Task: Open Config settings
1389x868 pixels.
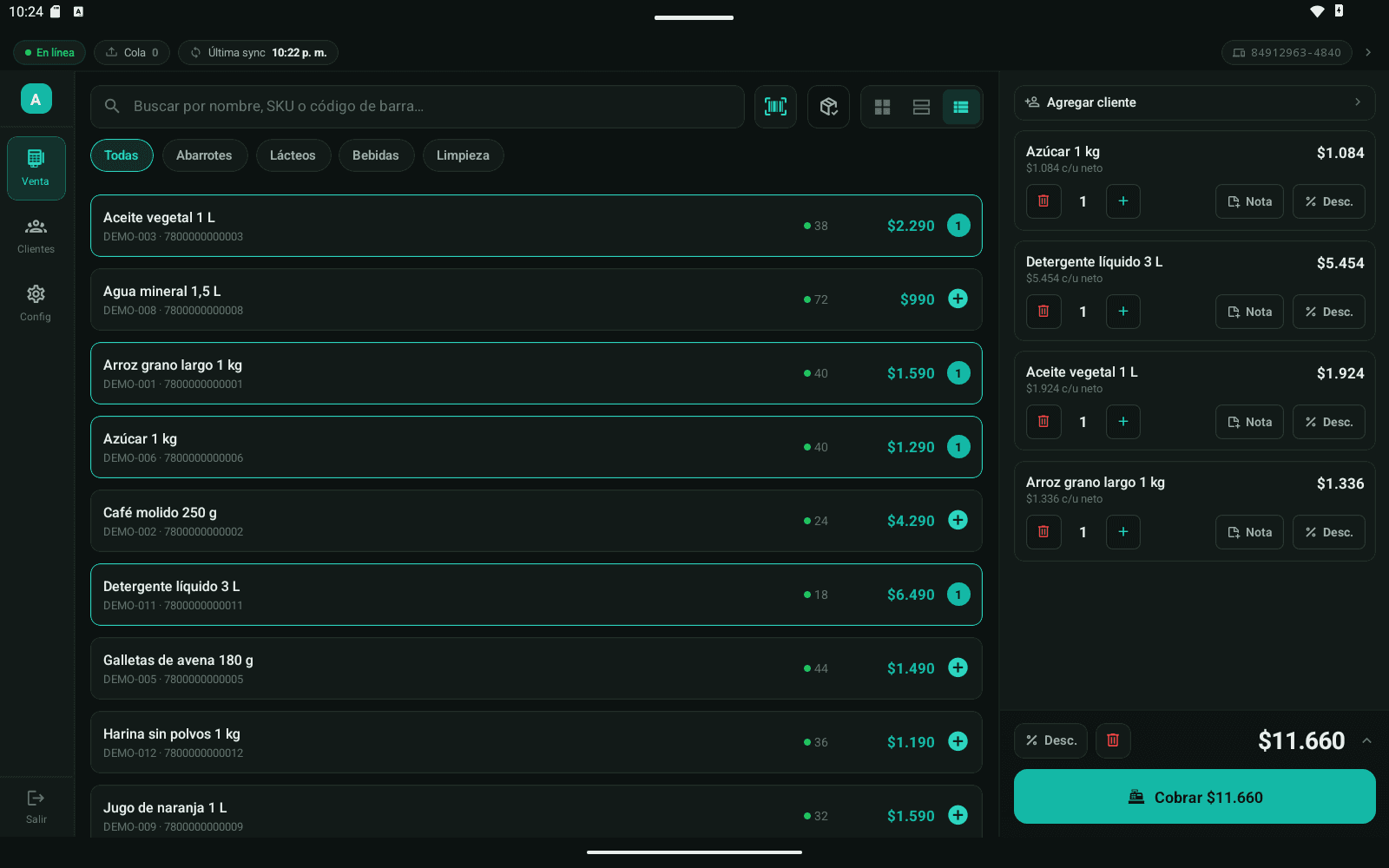Action: pos(36,304)
